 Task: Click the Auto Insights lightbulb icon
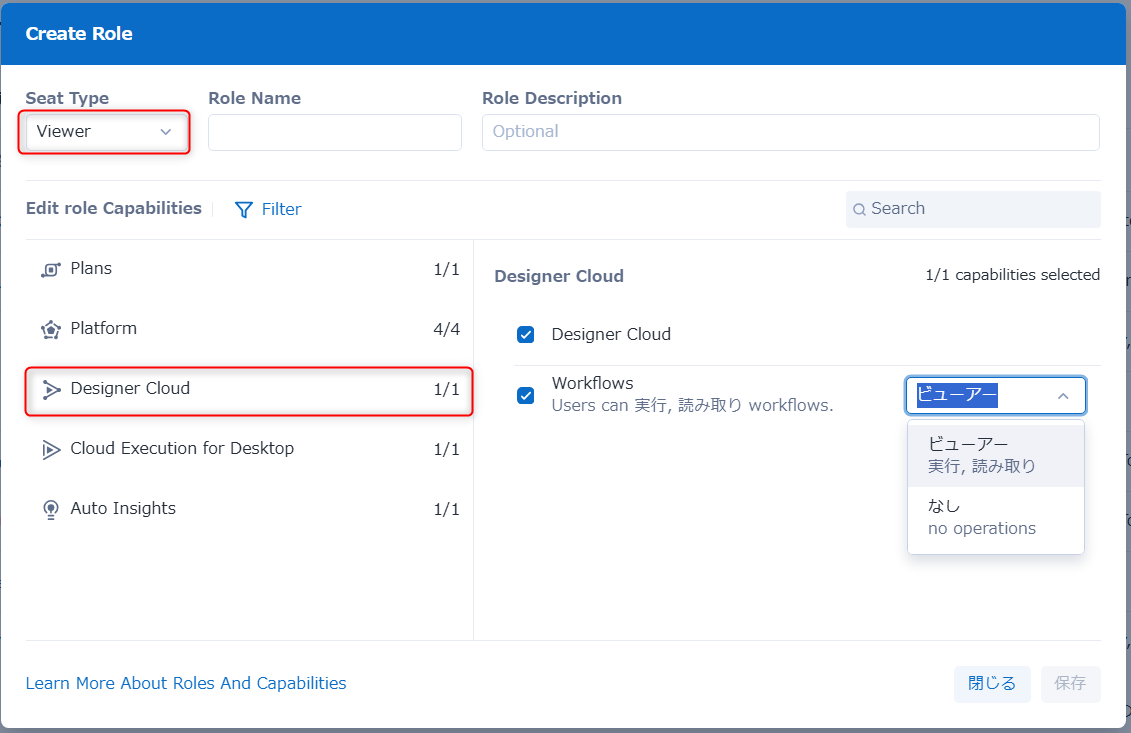click(x=50, y=509)
